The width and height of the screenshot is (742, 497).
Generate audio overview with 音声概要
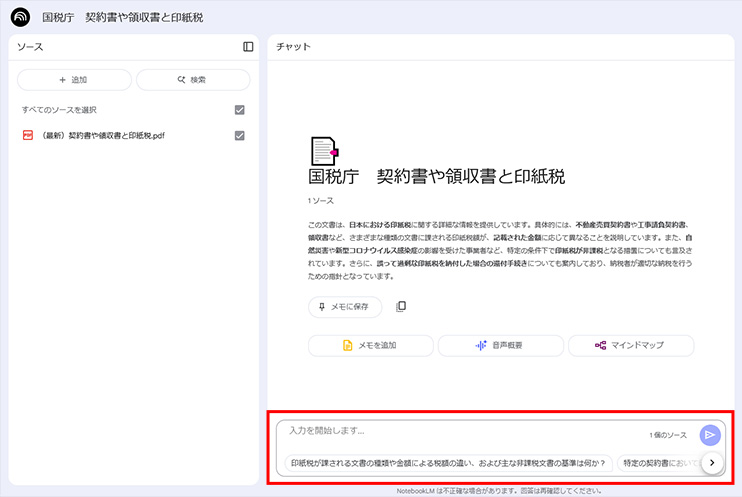click(x=501, y=346)
